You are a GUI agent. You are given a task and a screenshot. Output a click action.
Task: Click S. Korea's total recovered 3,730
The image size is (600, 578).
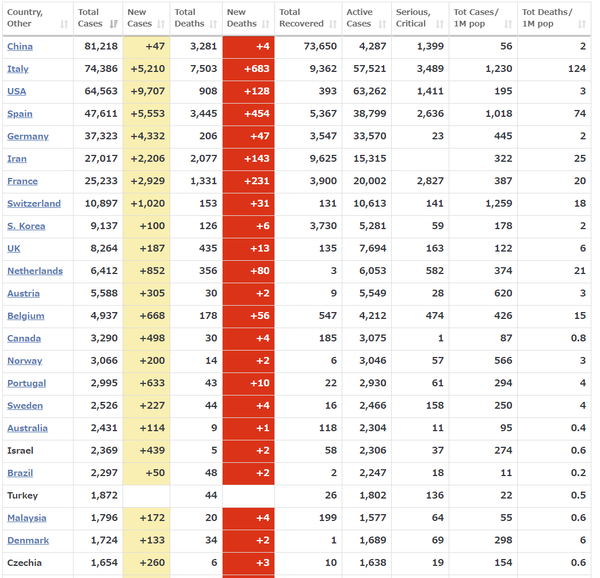pyautogui.click(x=323, y=226)
